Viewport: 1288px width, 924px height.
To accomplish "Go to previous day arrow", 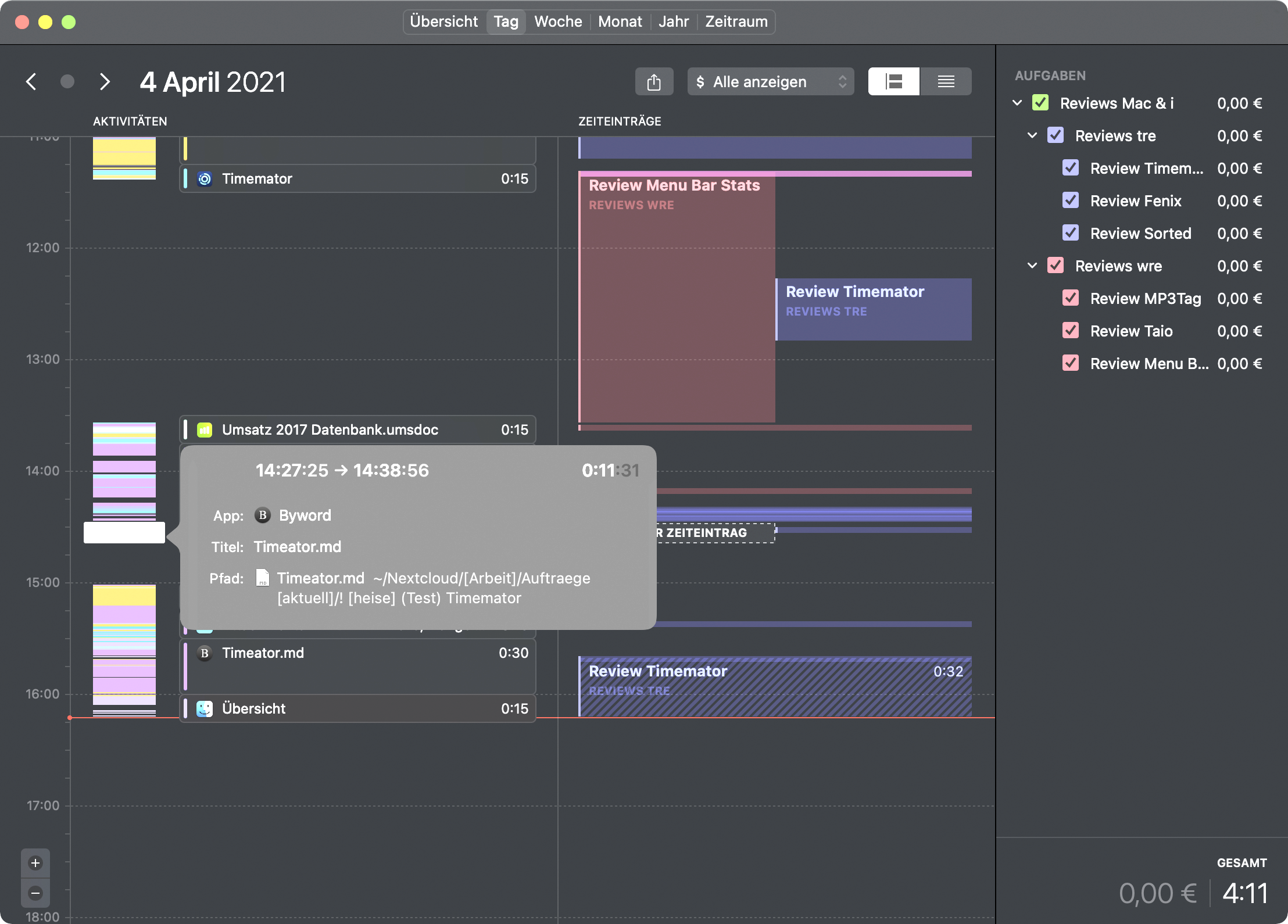I will pyautogui.click(x=31, y=82).
